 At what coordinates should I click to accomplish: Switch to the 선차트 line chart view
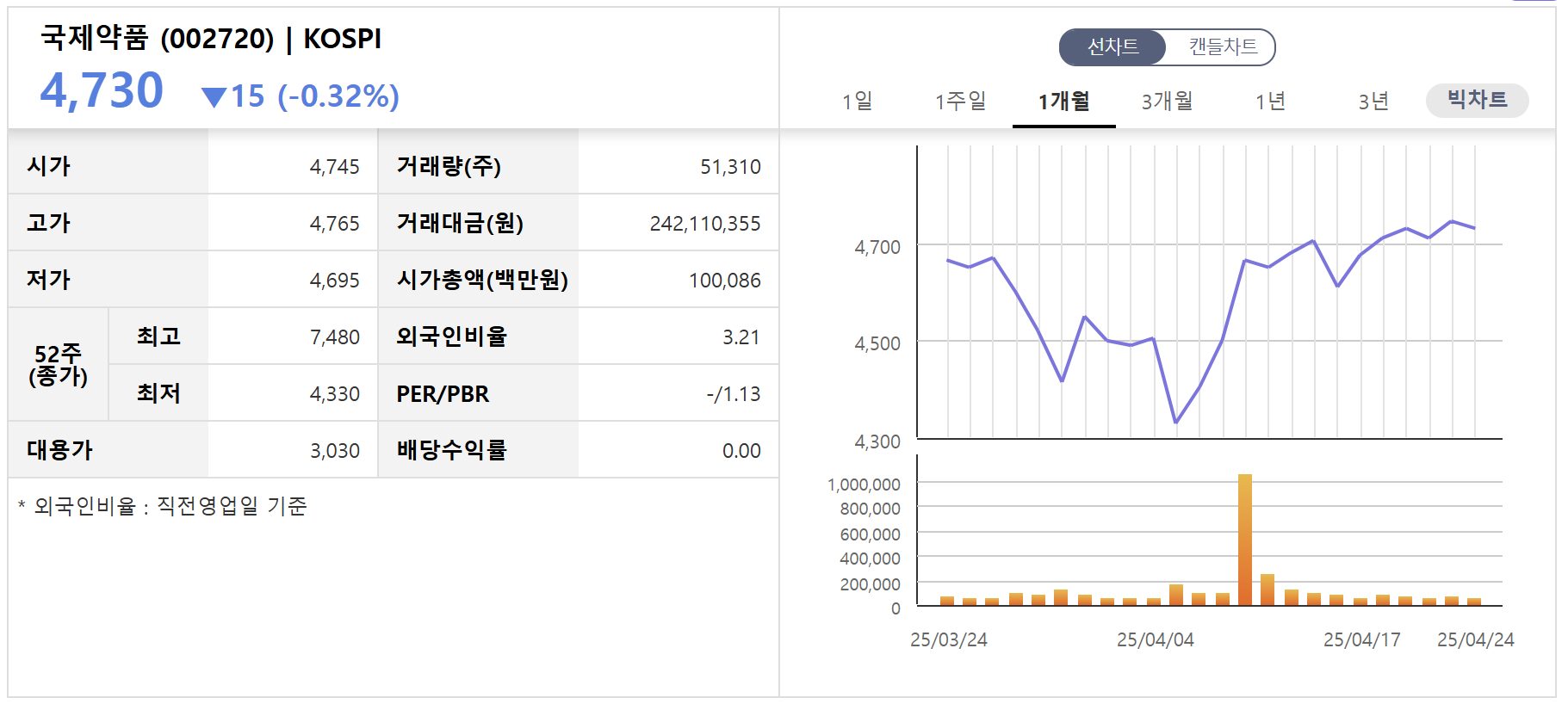tap(1112, 46)
